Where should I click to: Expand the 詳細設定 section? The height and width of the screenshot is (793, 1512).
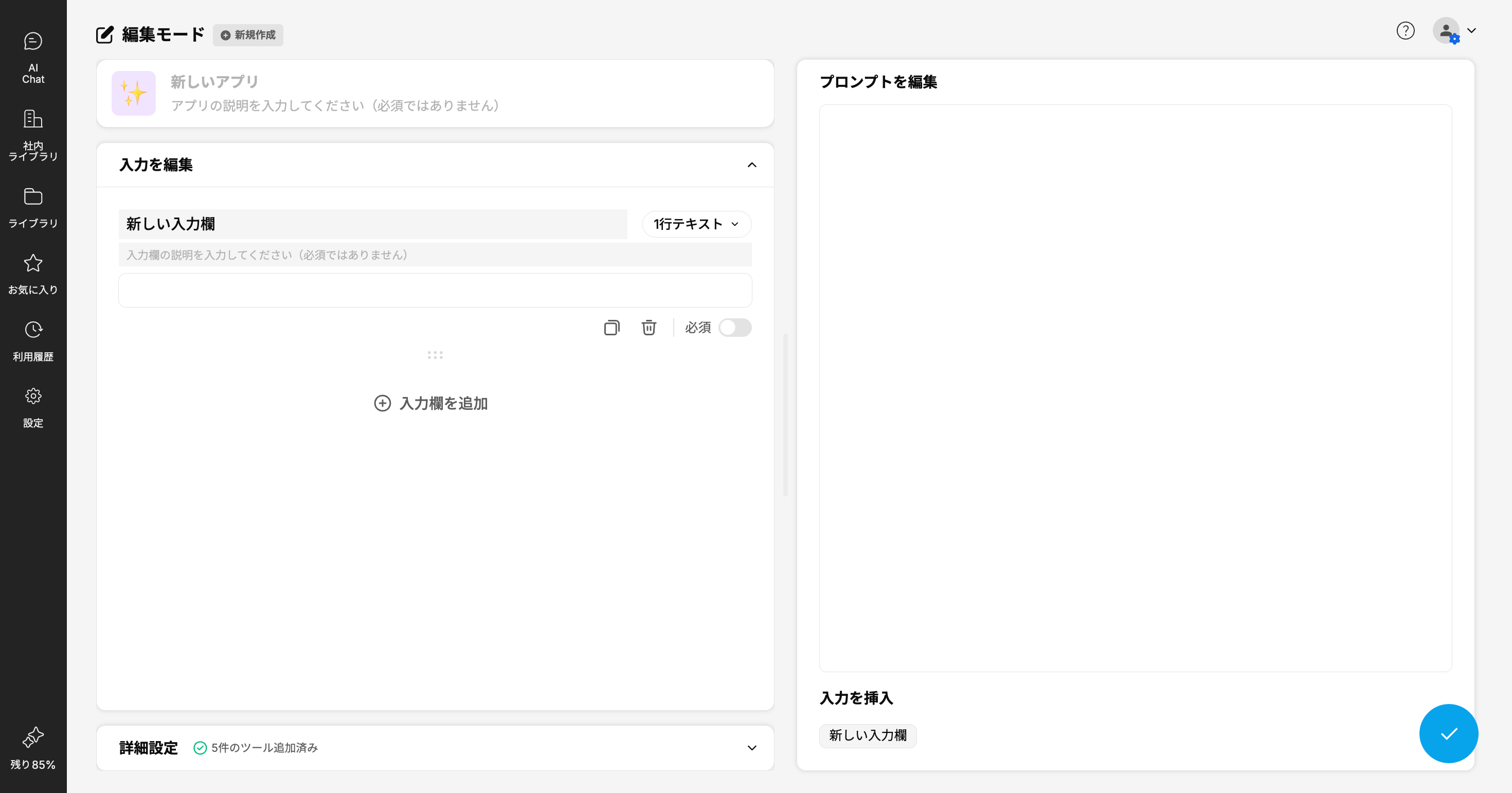[x=752, y=748]
